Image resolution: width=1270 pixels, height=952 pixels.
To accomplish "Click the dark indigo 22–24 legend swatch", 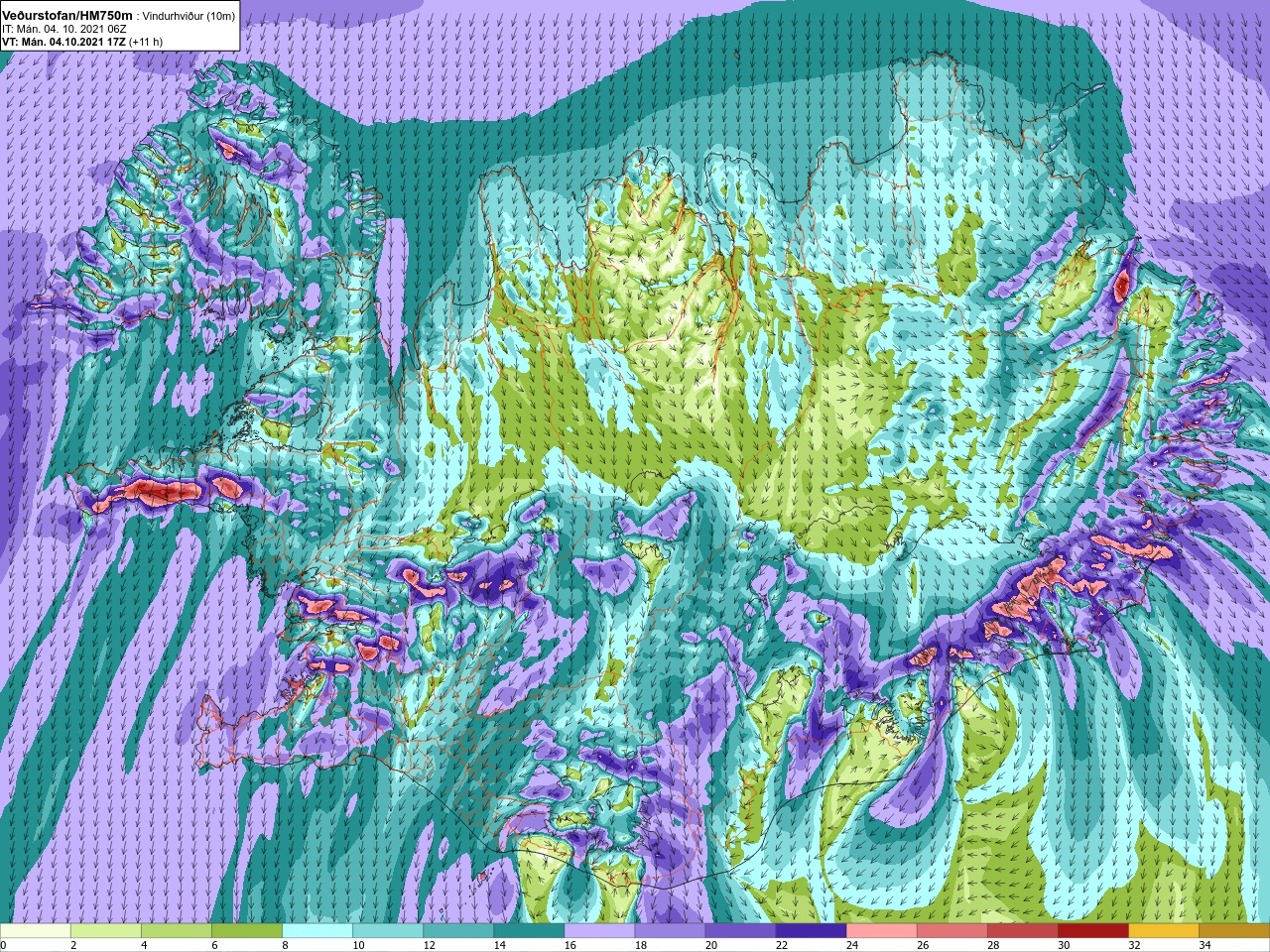I will (811, 931).
